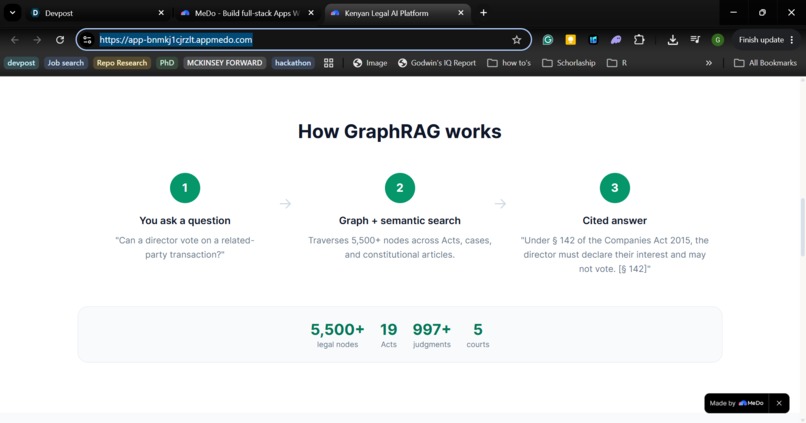Minimize the browser window
The height and width of the screenshot is (423, 806).
pos(734,13)
